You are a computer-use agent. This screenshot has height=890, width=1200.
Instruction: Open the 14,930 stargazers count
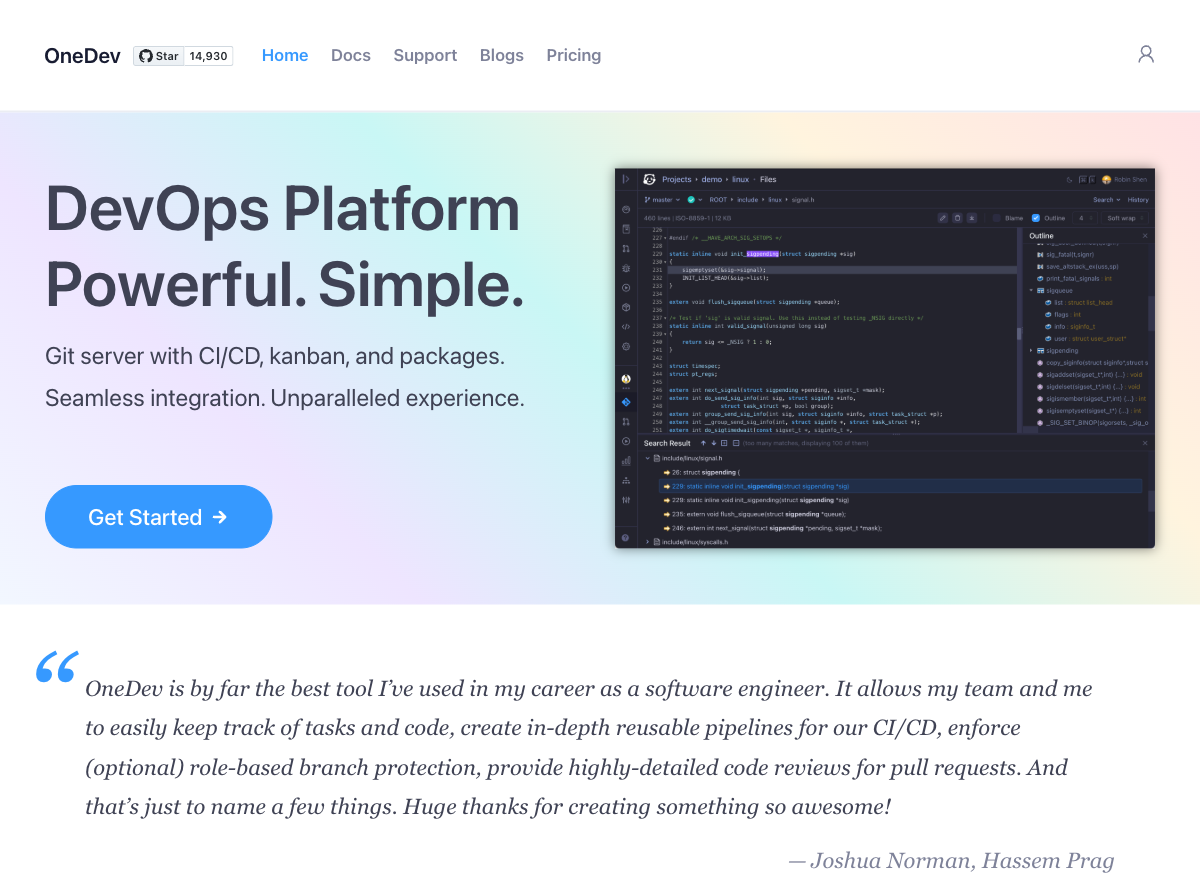[209, 56]
